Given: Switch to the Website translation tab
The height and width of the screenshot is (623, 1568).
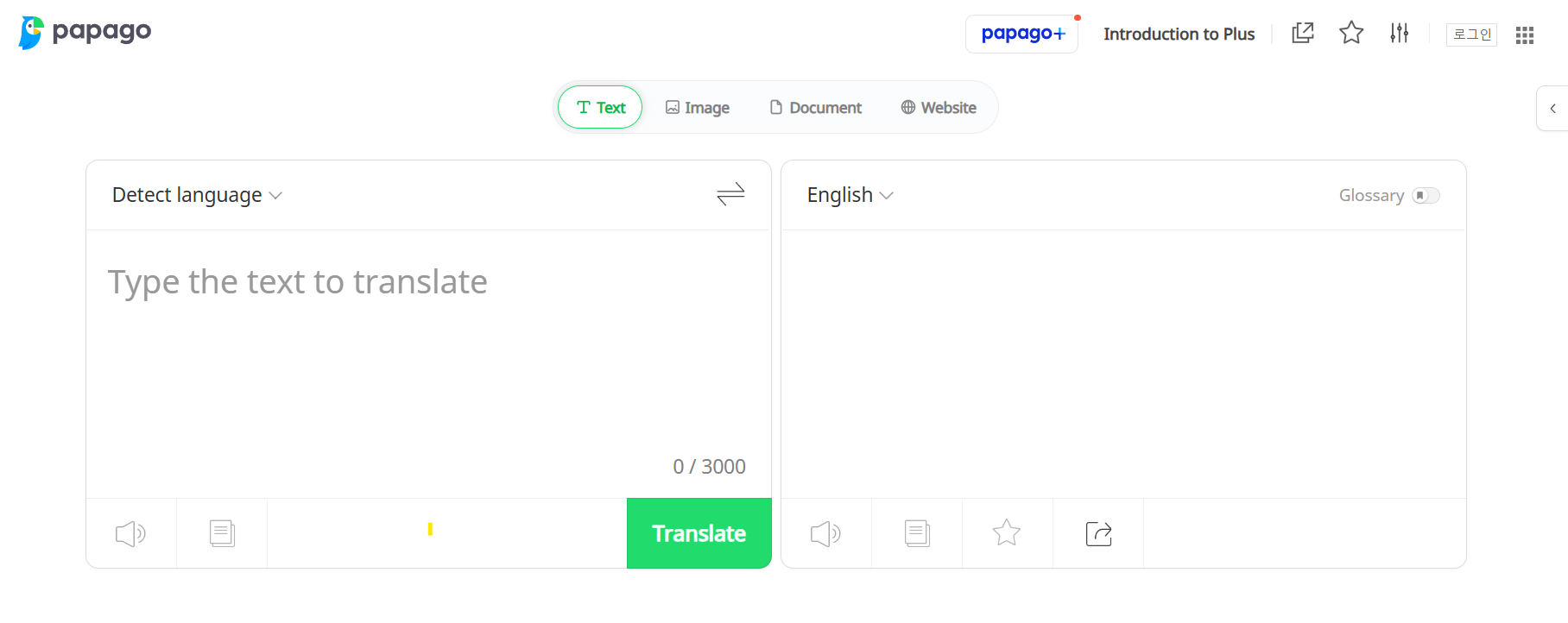Looking at the screenshot, I should point(938,107).
